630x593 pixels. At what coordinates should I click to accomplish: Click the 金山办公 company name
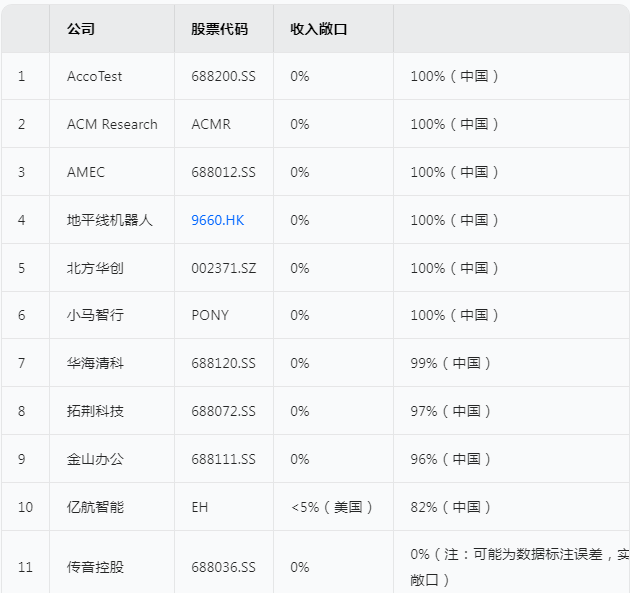[x=96, y=459]
